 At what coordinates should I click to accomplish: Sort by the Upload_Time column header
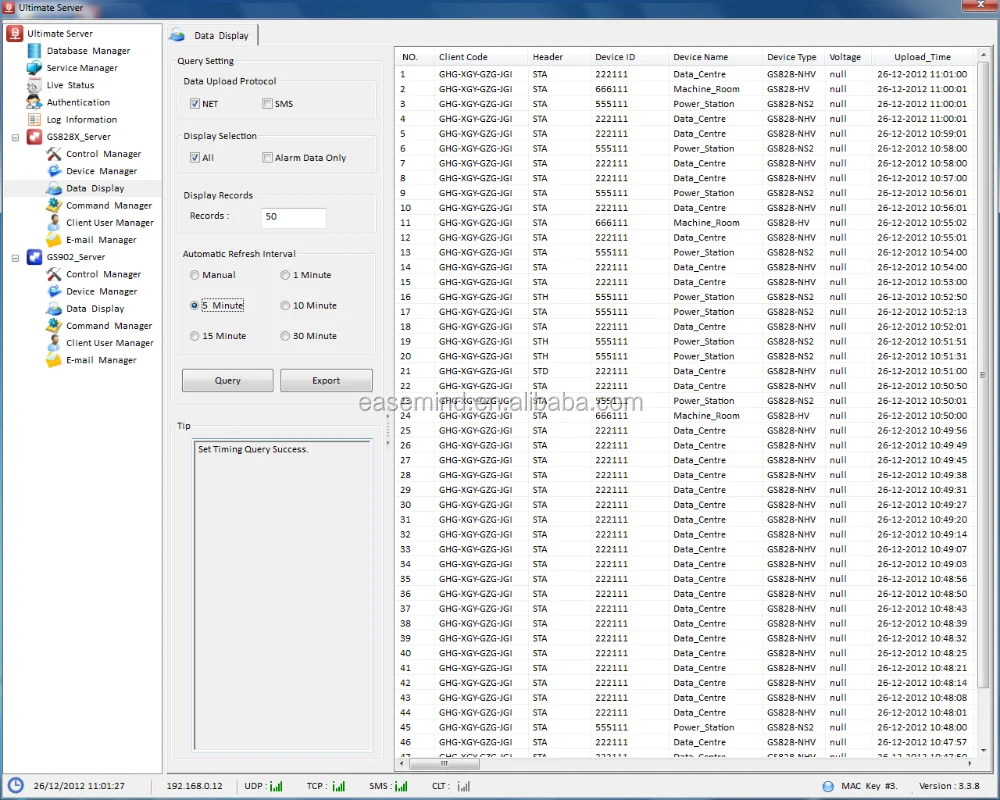(x=921, y=57)
